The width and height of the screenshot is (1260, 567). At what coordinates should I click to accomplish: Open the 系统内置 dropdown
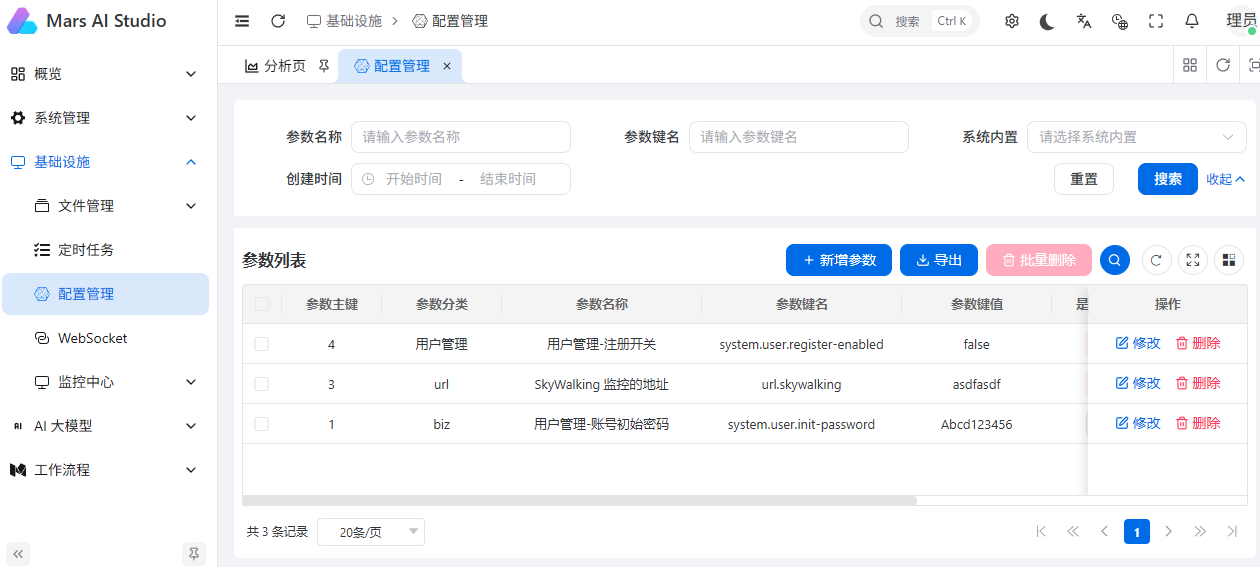(1137, 137)
